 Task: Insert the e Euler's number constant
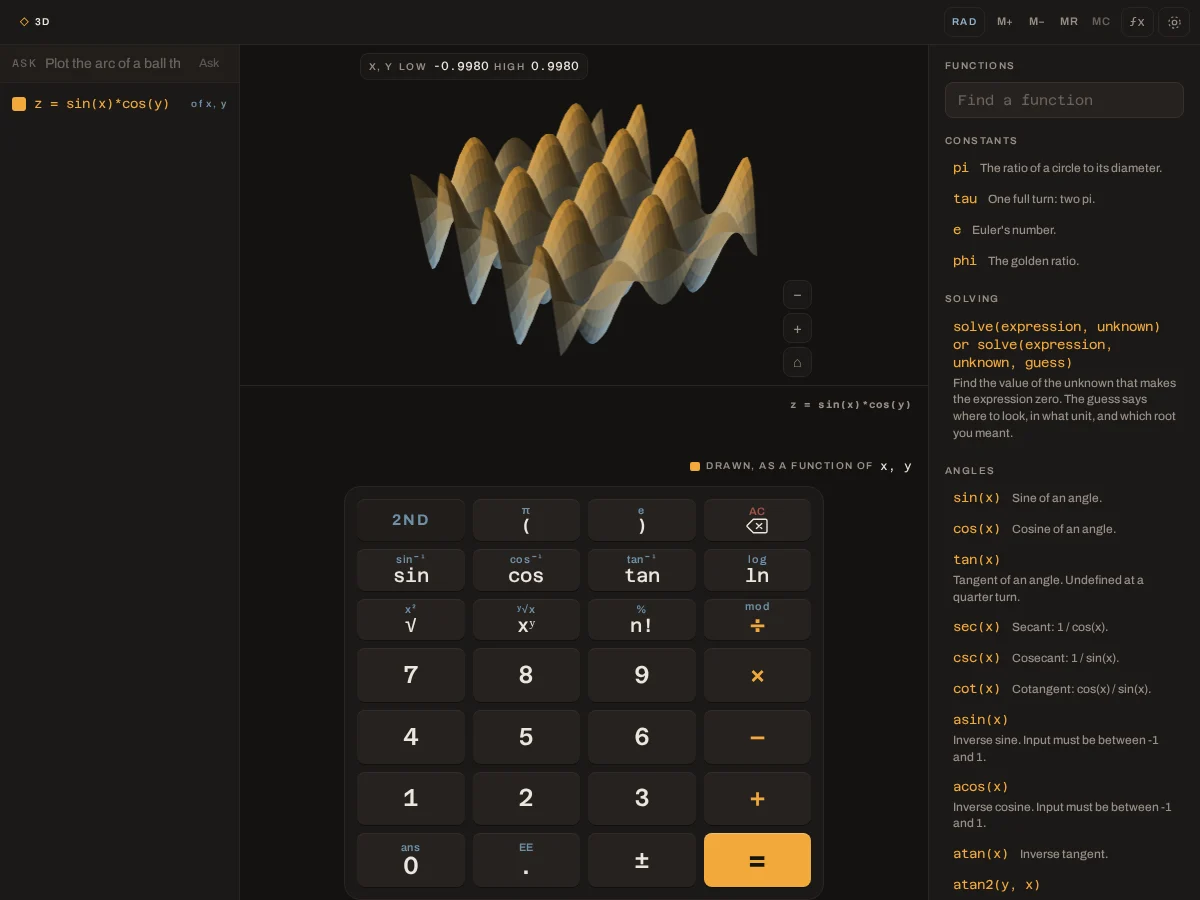[1064, 230]
